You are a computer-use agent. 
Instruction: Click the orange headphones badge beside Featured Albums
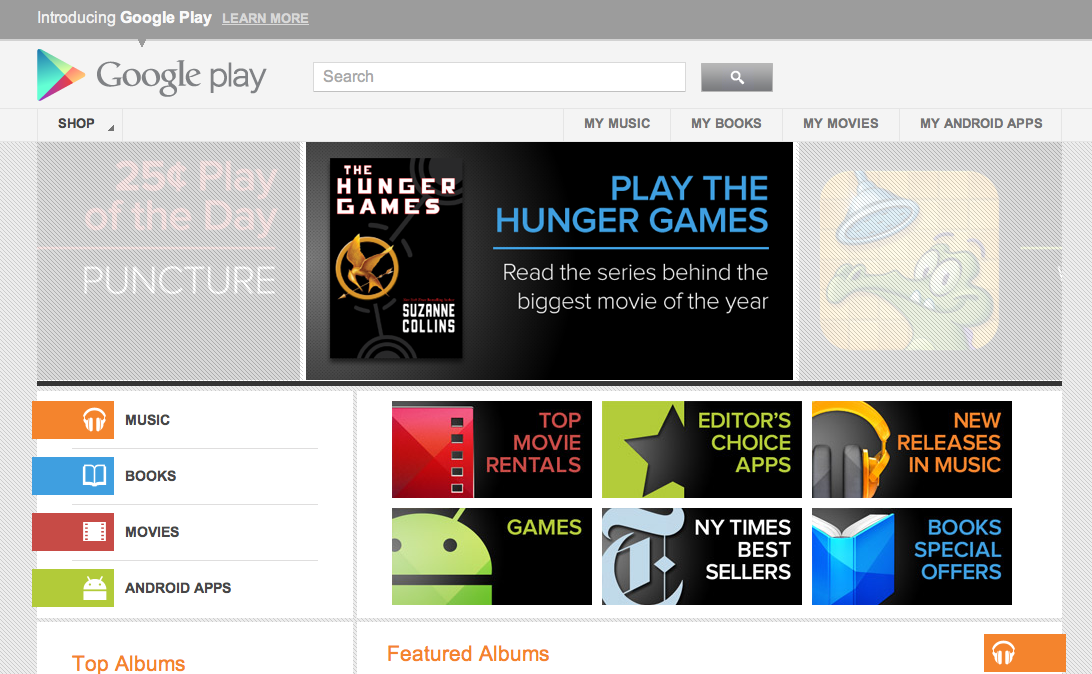coord(1024,653)
